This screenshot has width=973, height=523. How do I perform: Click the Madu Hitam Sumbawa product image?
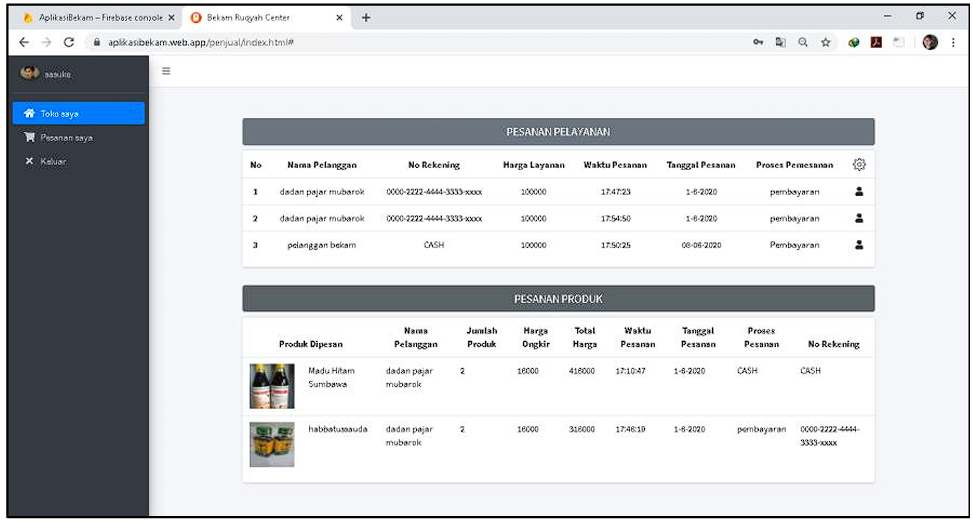coord(271,386)
